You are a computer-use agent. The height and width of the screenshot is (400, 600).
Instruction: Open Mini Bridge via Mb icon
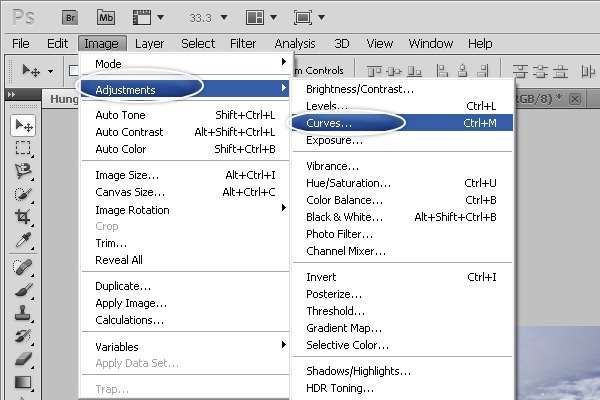click(107, 17)
